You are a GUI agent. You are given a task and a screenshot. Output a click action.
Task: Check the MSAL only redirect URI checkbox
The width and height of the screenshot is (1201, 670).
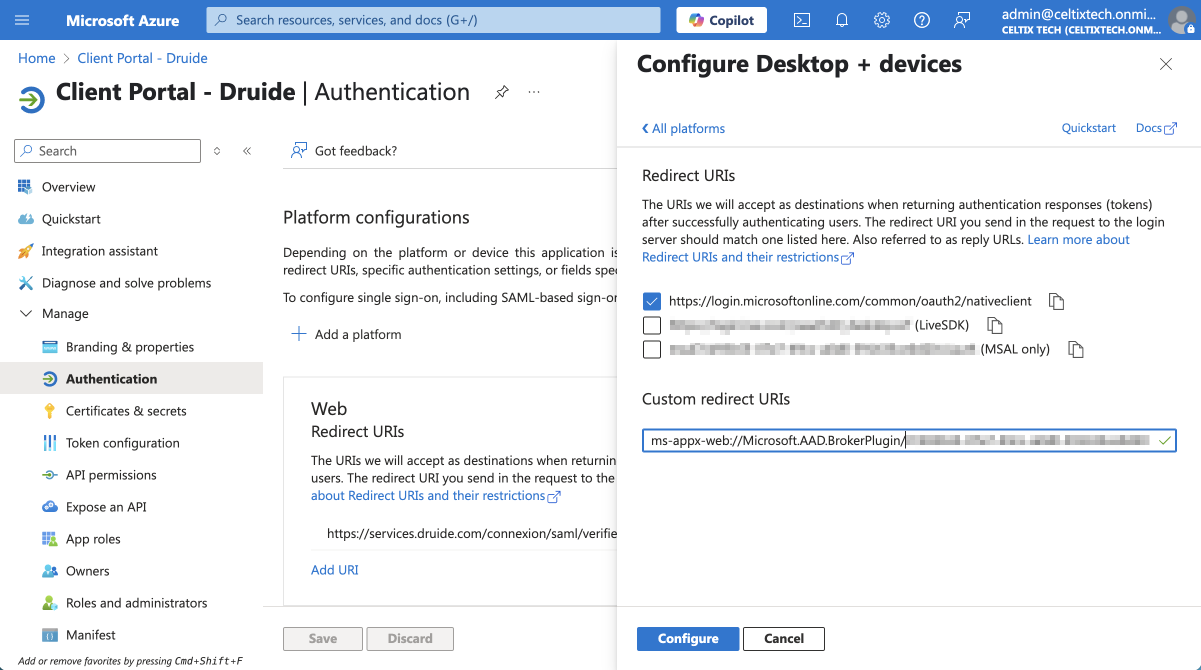(652, 349)
